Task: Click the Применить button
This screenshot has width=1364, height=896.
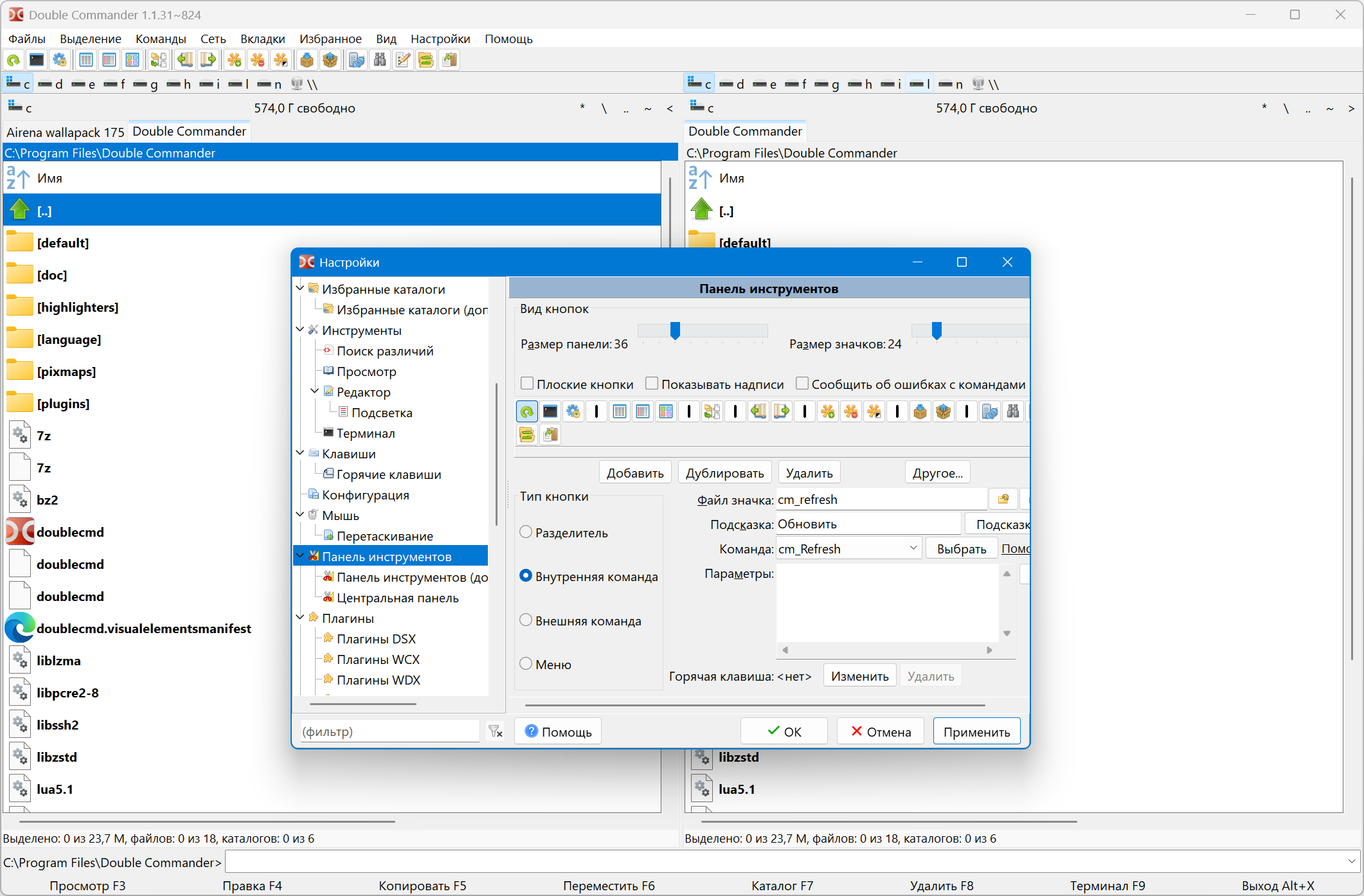Action: tap(976, 731)
